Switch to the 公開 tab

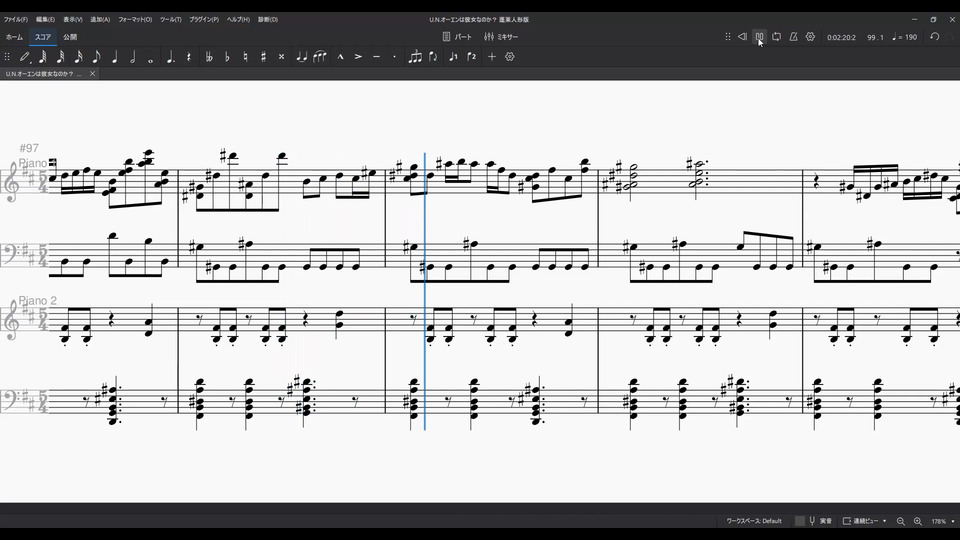point(70,37)
